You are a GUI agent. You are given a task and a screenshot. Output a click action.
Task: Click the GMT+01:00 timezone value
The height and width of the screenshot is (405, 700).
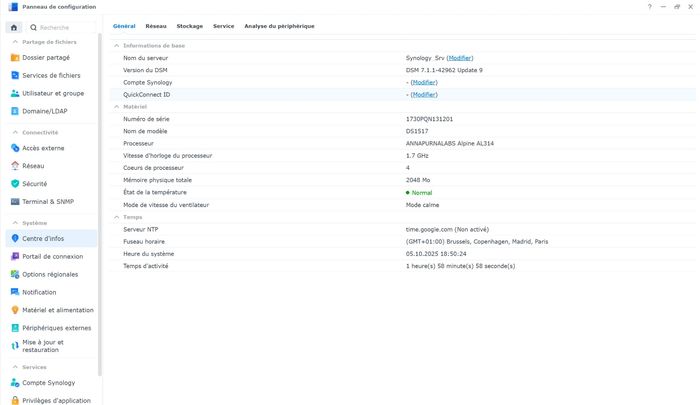[x=477, y=242]
